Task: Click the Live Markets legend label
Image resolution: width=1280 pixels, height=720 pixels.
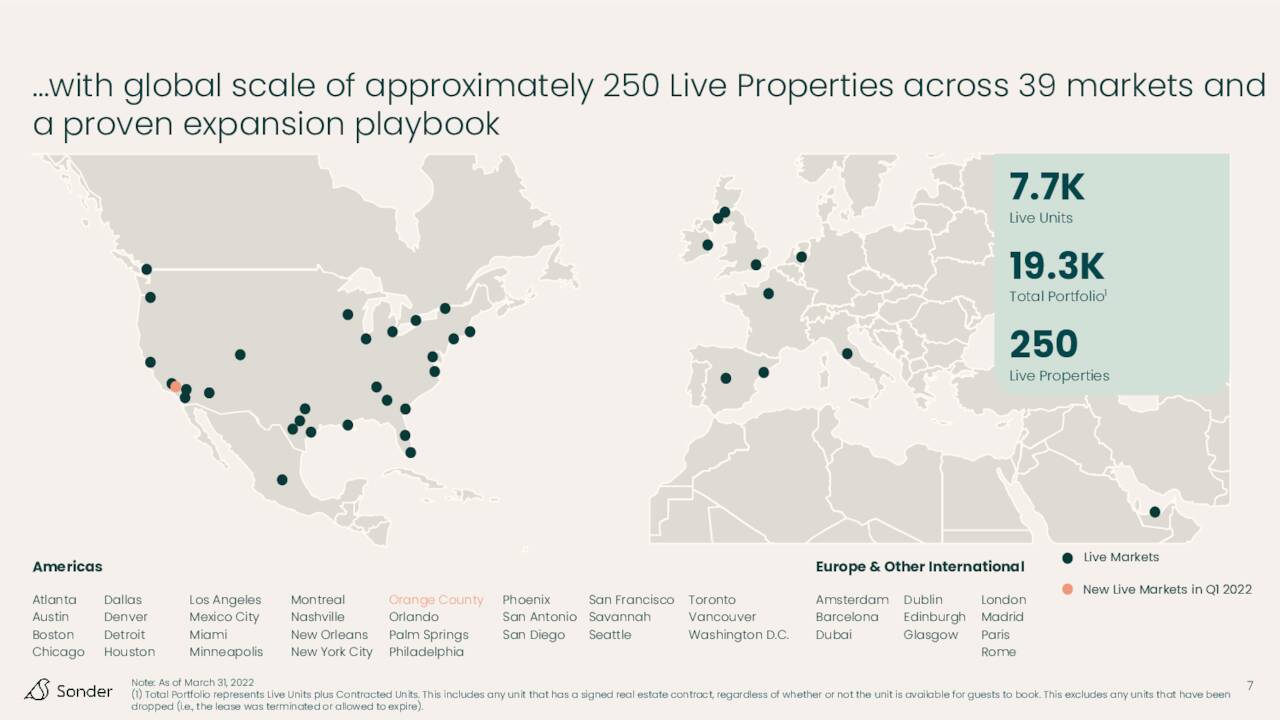Action: tap(1121, 557)
